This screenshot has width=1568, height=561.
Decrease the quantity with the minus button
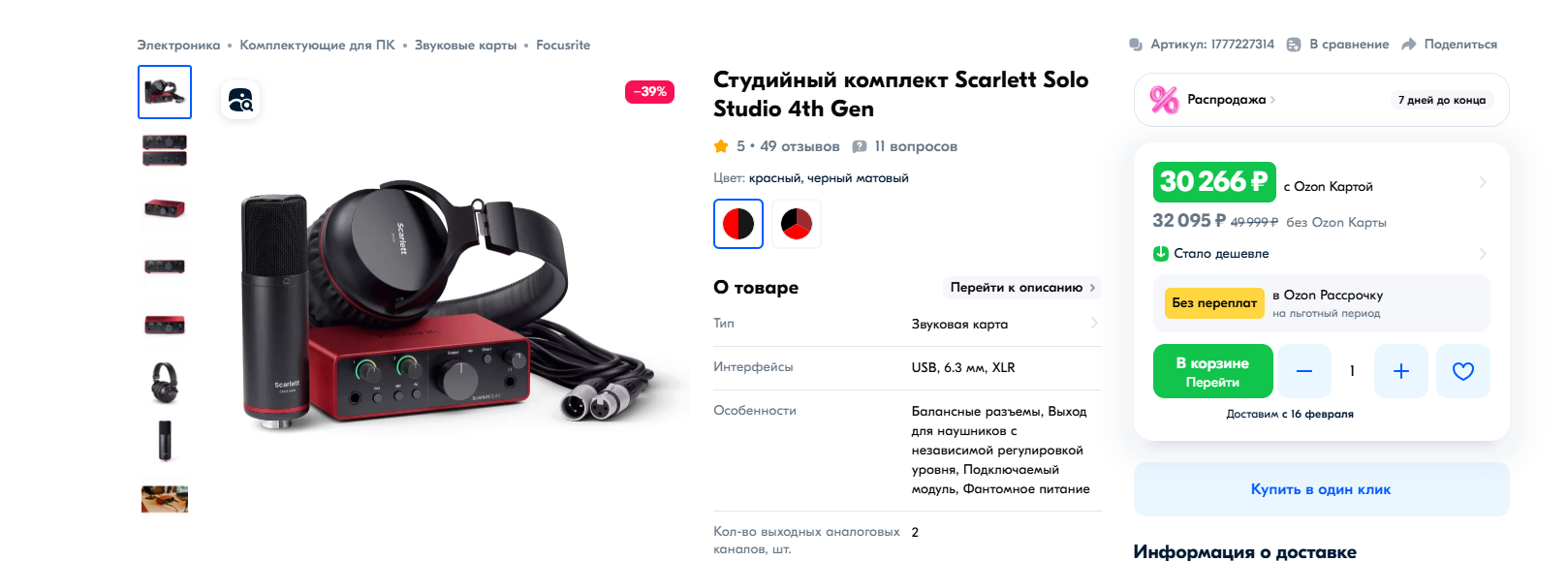1304,371
